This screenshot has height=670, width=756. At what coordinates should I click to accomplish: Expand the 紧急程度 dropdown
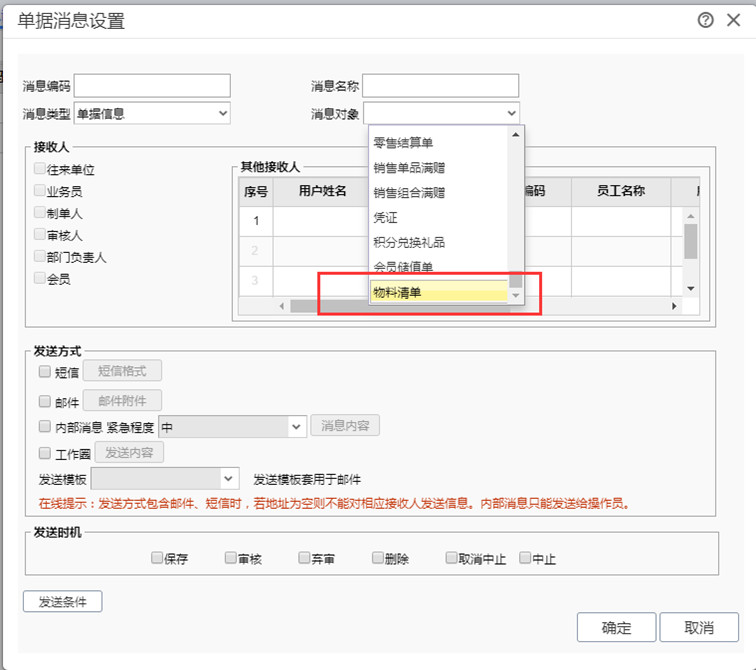[x=296, y=426]
